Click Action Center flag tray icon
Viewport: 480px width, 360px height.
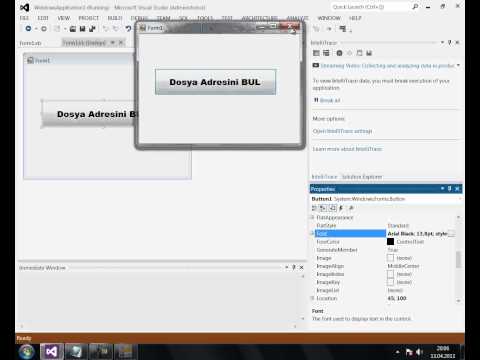pos(409,352)
